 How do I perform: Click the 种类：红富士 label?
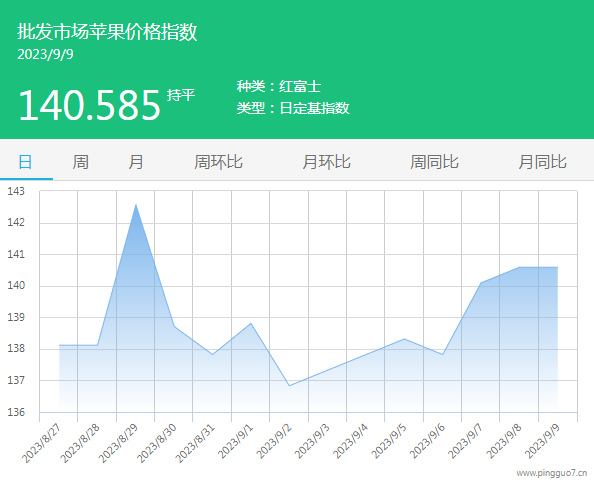[279, 86]
